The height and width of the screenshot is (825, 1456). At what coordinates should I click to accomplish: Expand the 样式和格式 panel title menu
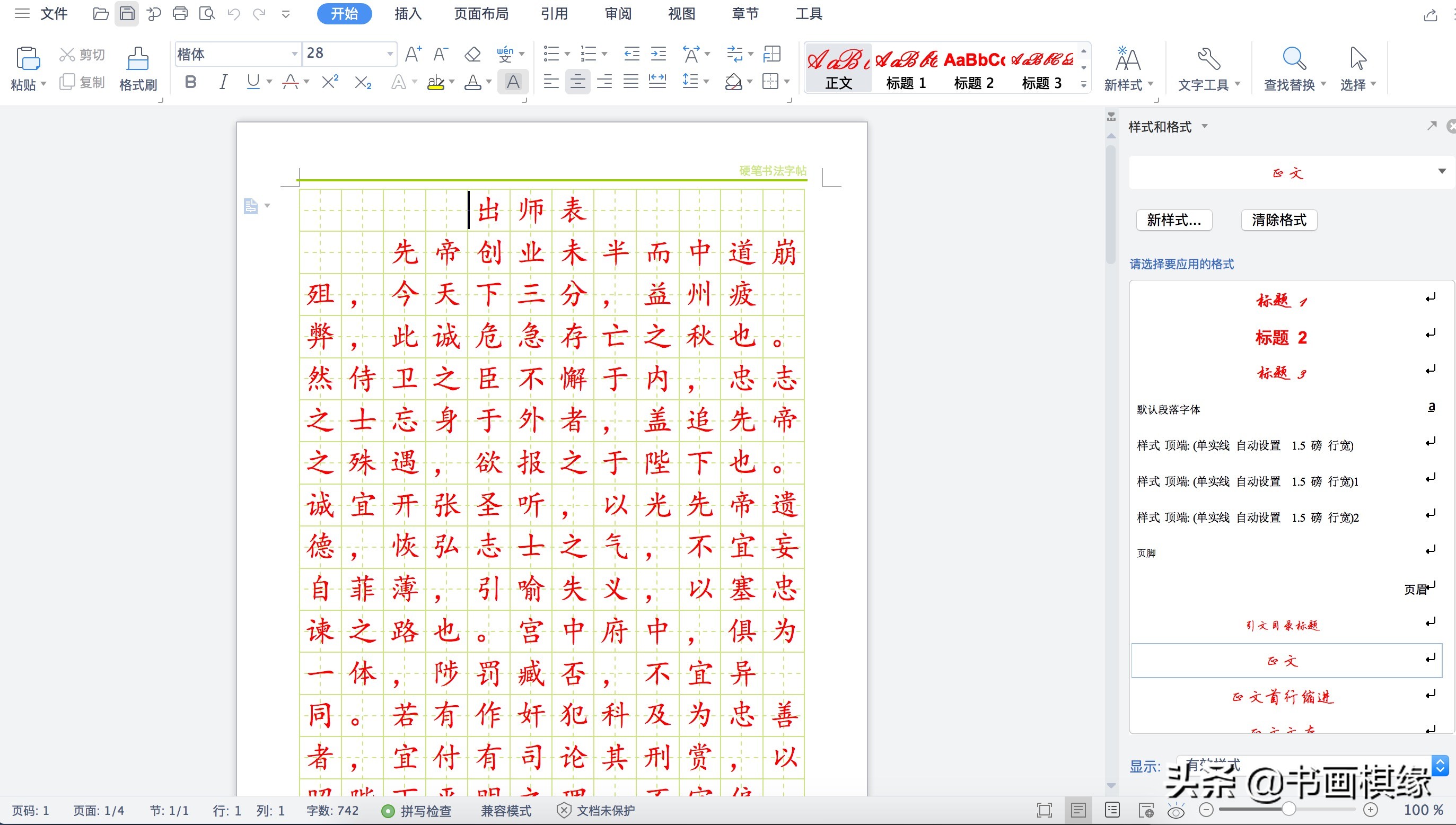(1205, 126)
